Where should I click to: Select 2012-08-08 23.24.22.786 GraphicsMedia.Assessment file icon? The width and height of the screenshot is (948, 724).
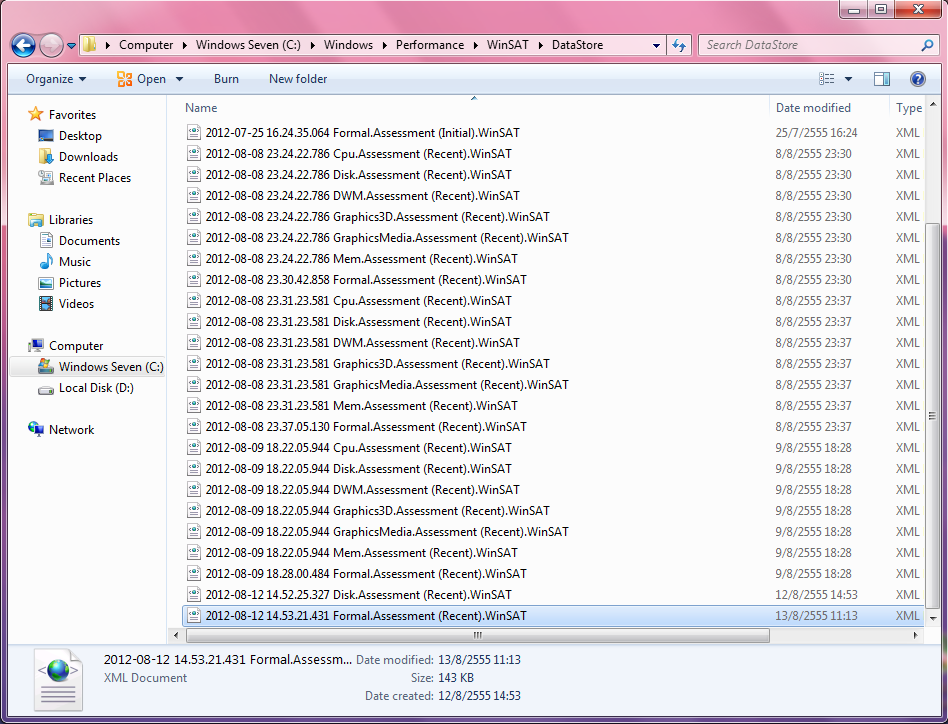(x=193, y=238)
